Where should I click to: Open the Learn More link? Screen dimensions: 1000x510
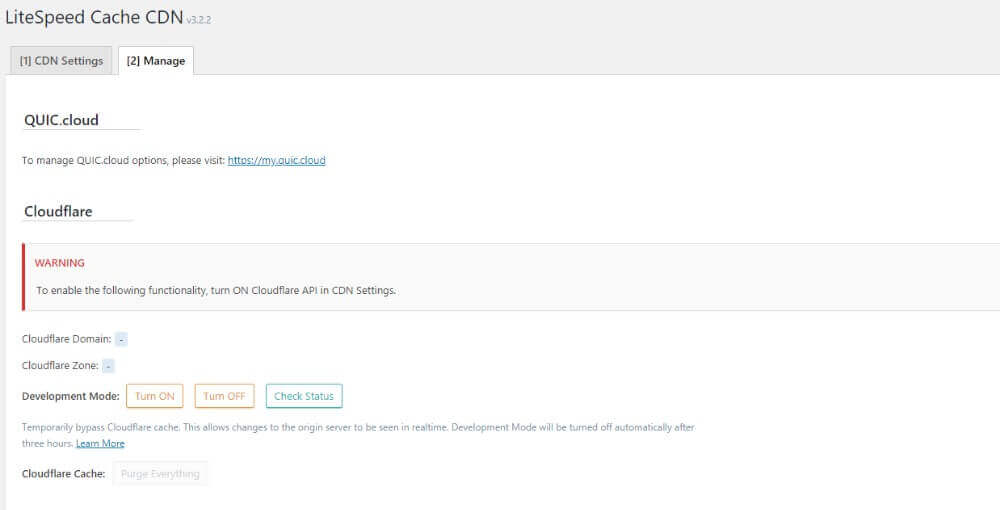(x=100, y=444)
